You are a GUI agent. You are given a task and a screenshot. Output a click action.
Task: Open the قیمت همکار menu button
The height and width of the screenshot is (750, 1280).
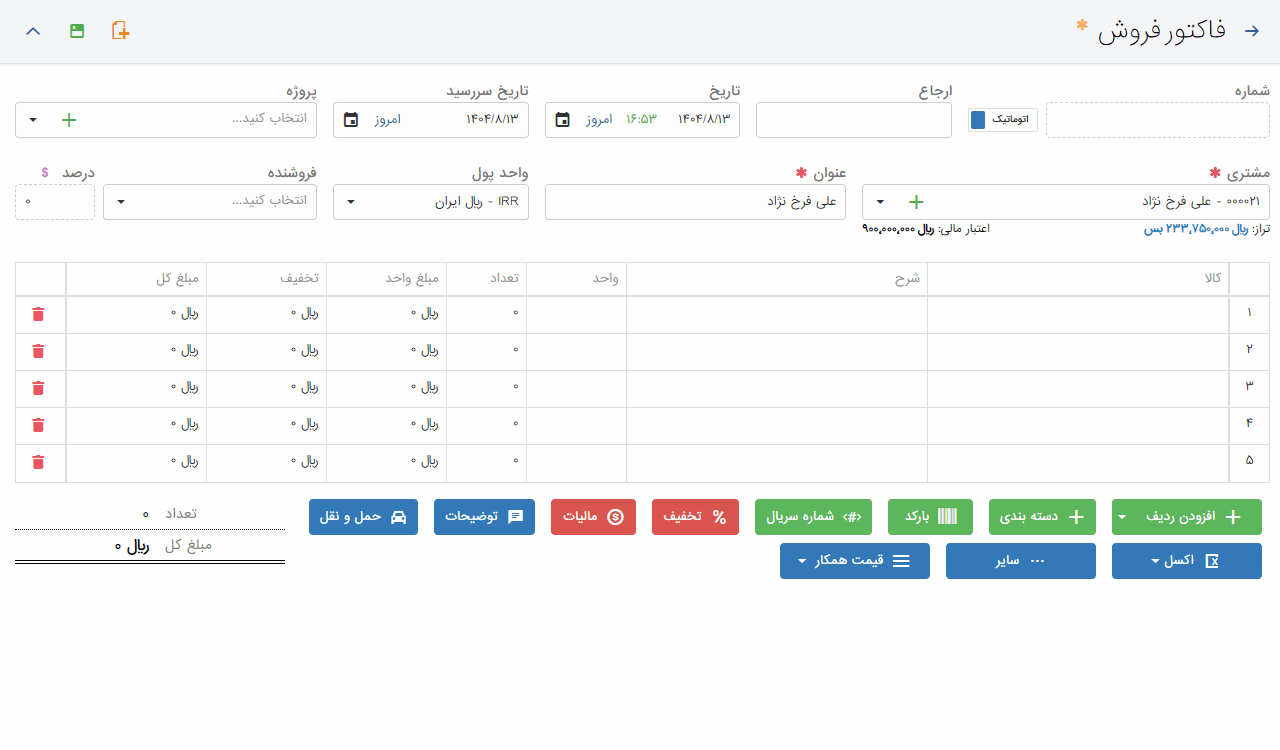point(854,561)
